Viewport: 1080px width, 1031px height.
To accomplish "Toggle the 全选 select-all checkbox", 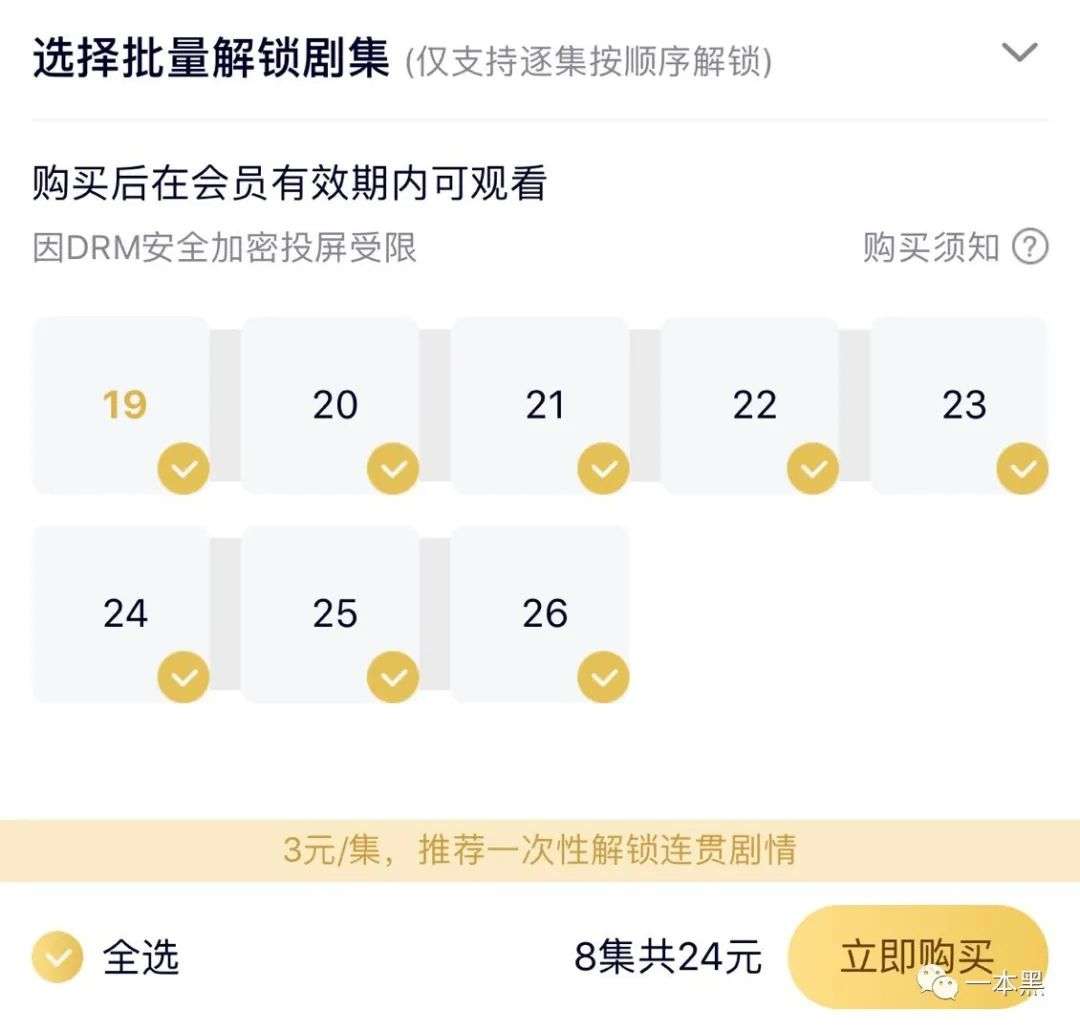I will 57,957.
